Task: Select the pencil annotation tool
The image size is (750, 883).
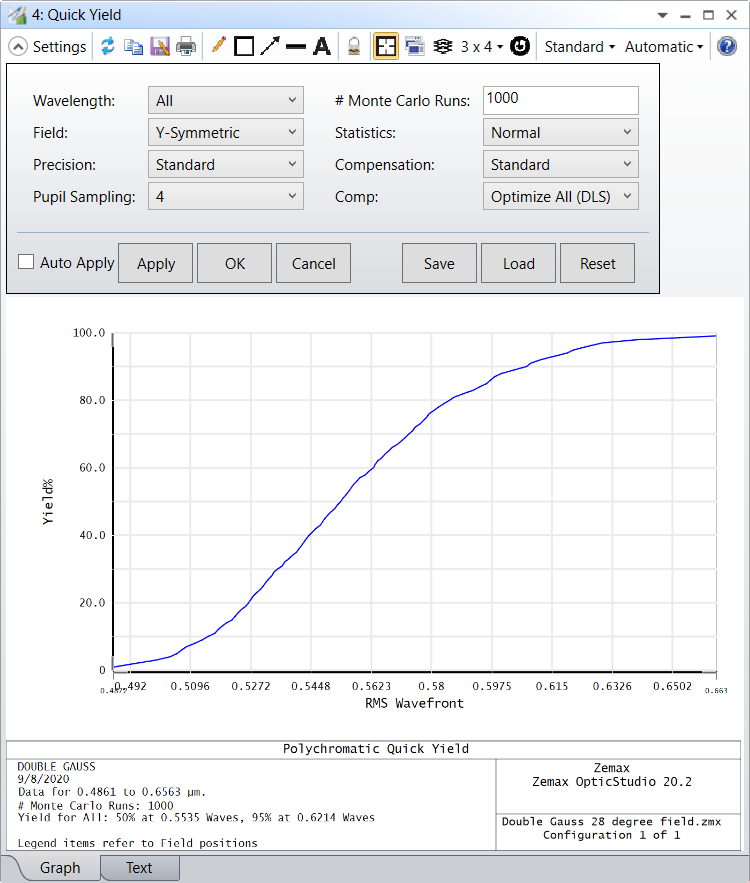Action: click(219, 46)
